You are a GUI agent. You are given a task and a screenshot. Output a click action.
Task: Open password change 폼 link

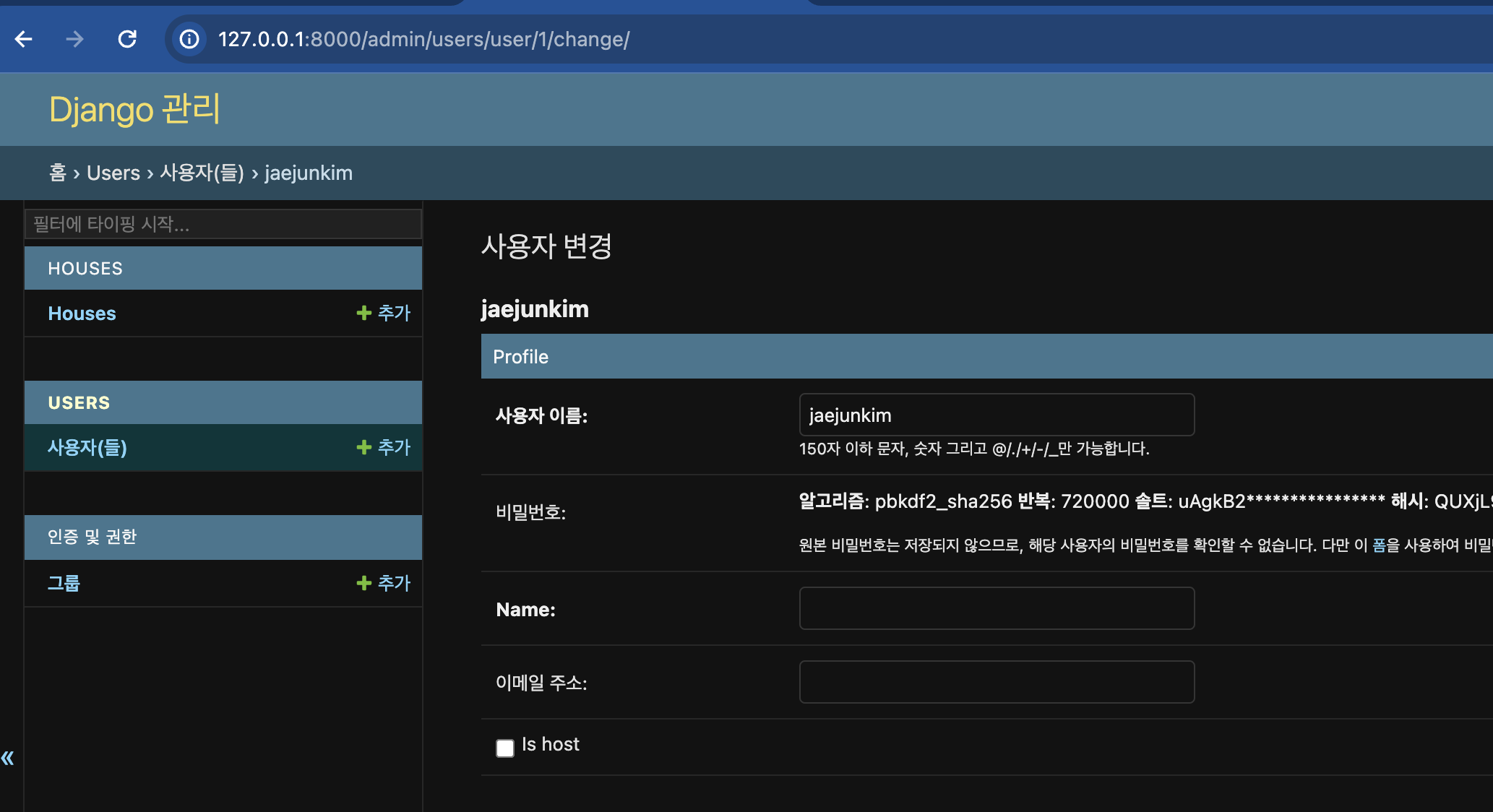coord(1379,545)
